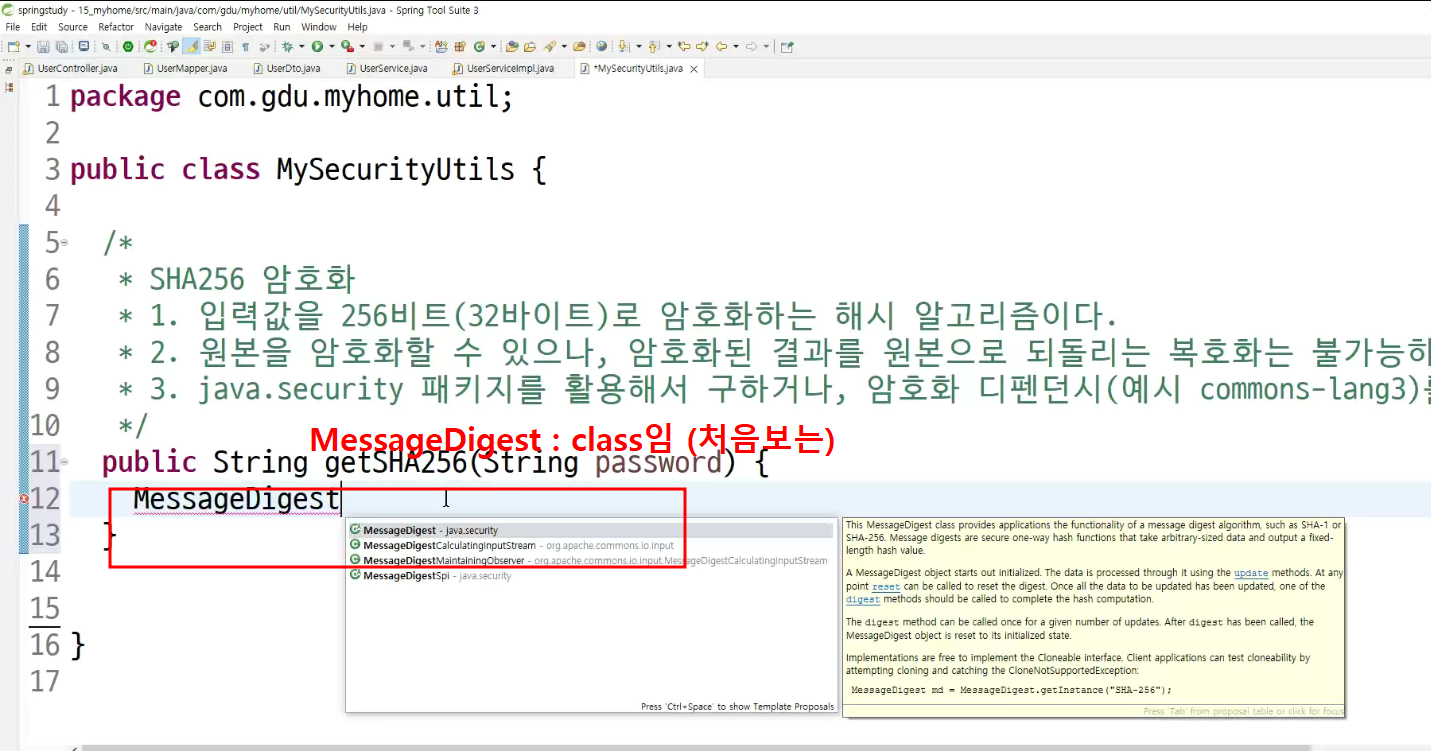Switch to the UserDto.java tab
This screenshot has height=751, width=1431.
[287, 69]
